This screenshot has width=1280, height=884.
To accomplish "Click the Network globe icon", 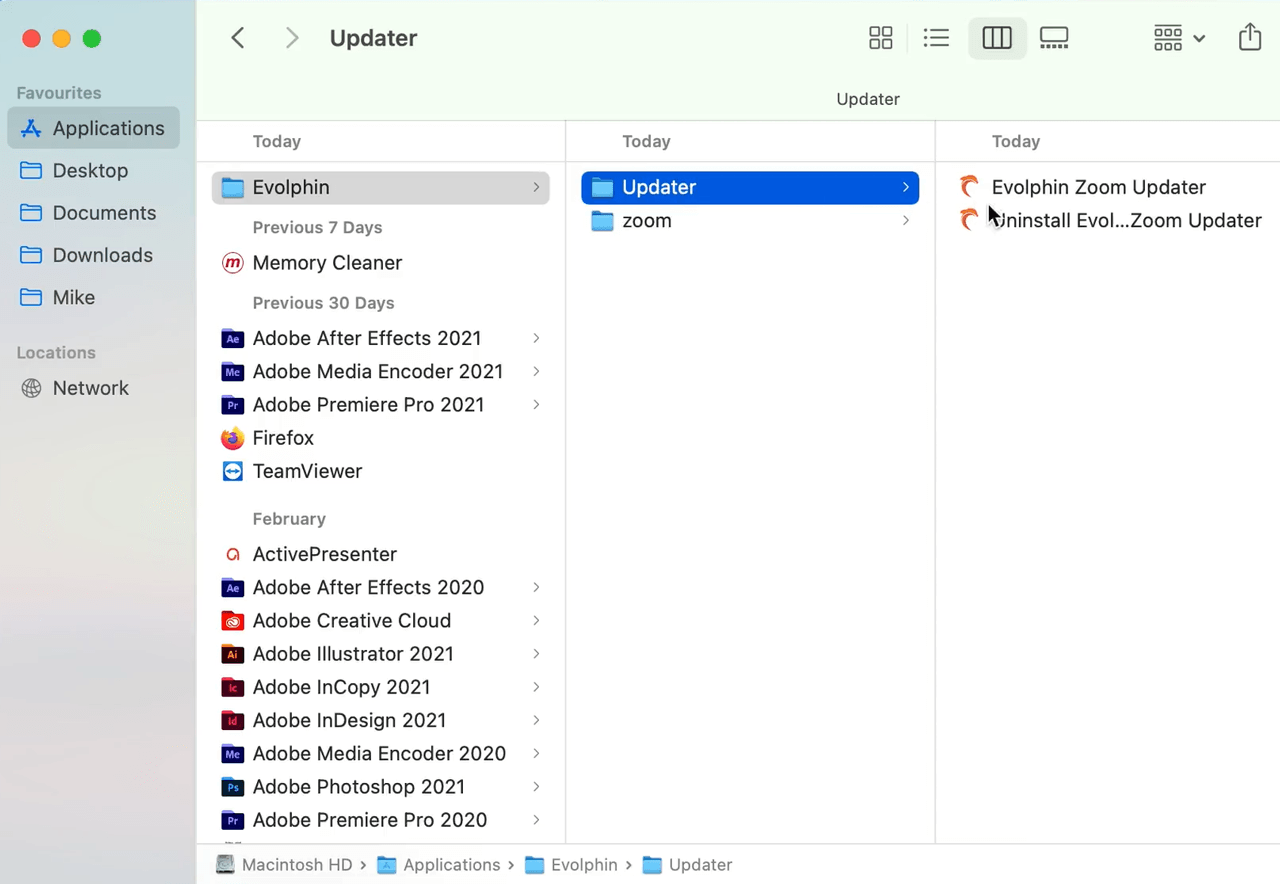I will 31,388.
